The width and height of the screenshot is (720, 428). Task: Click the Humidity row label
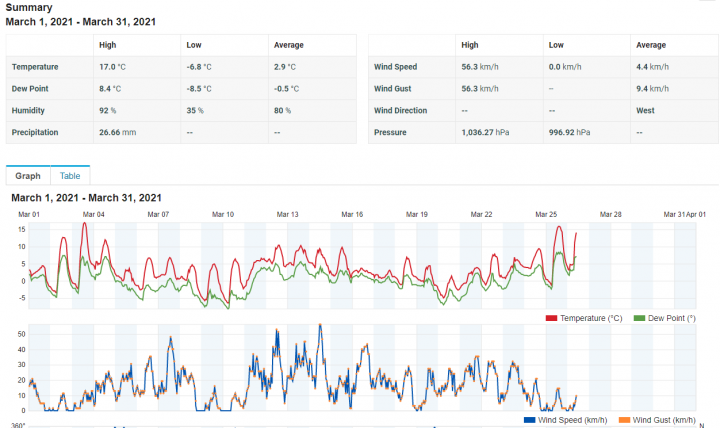click(x=29, y=111)
